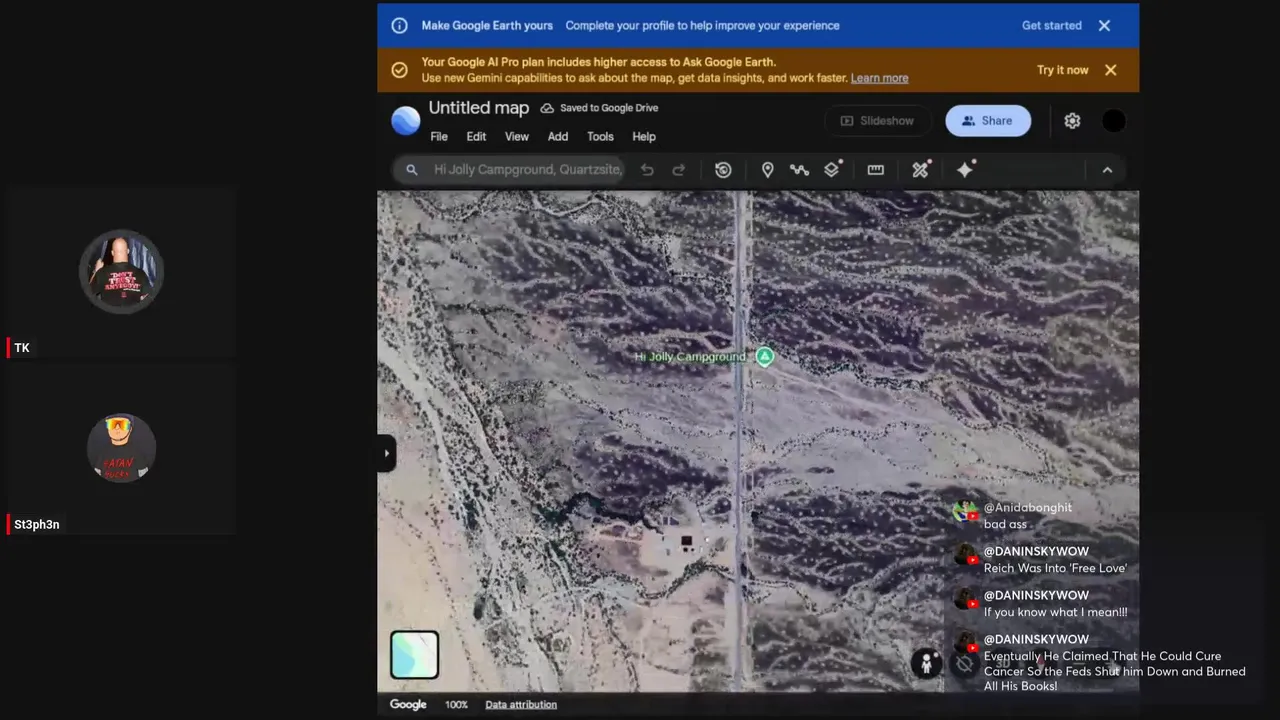
Task: Open the Edit menu
Action: 476,137
